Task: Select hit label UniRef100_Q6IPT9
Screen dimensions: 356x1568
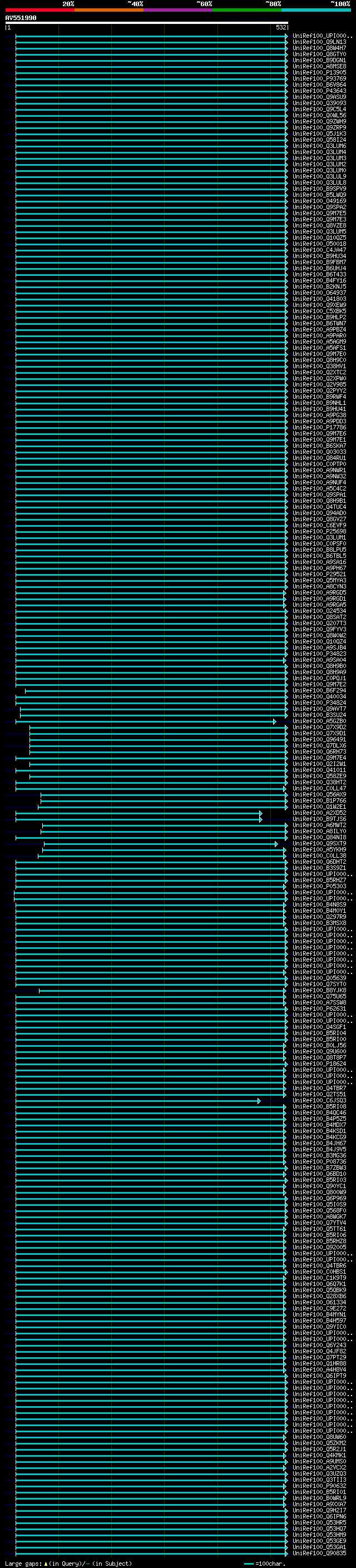Action: (x=319, y=1376)
